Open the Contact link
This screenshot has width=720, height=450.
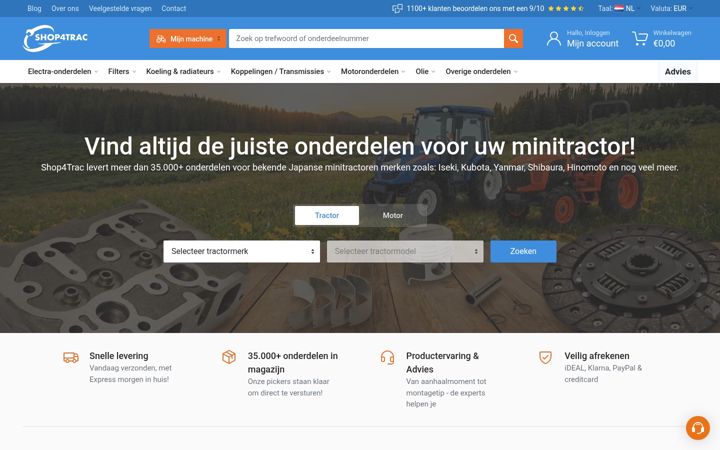coord(174,8)
